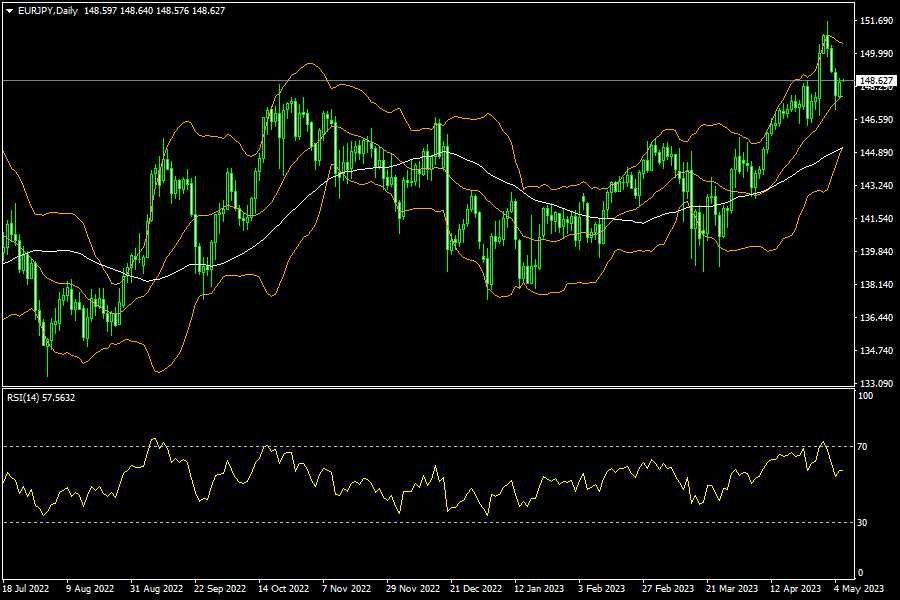Click the 138.140 price scale value

click(x=876, y=284)
